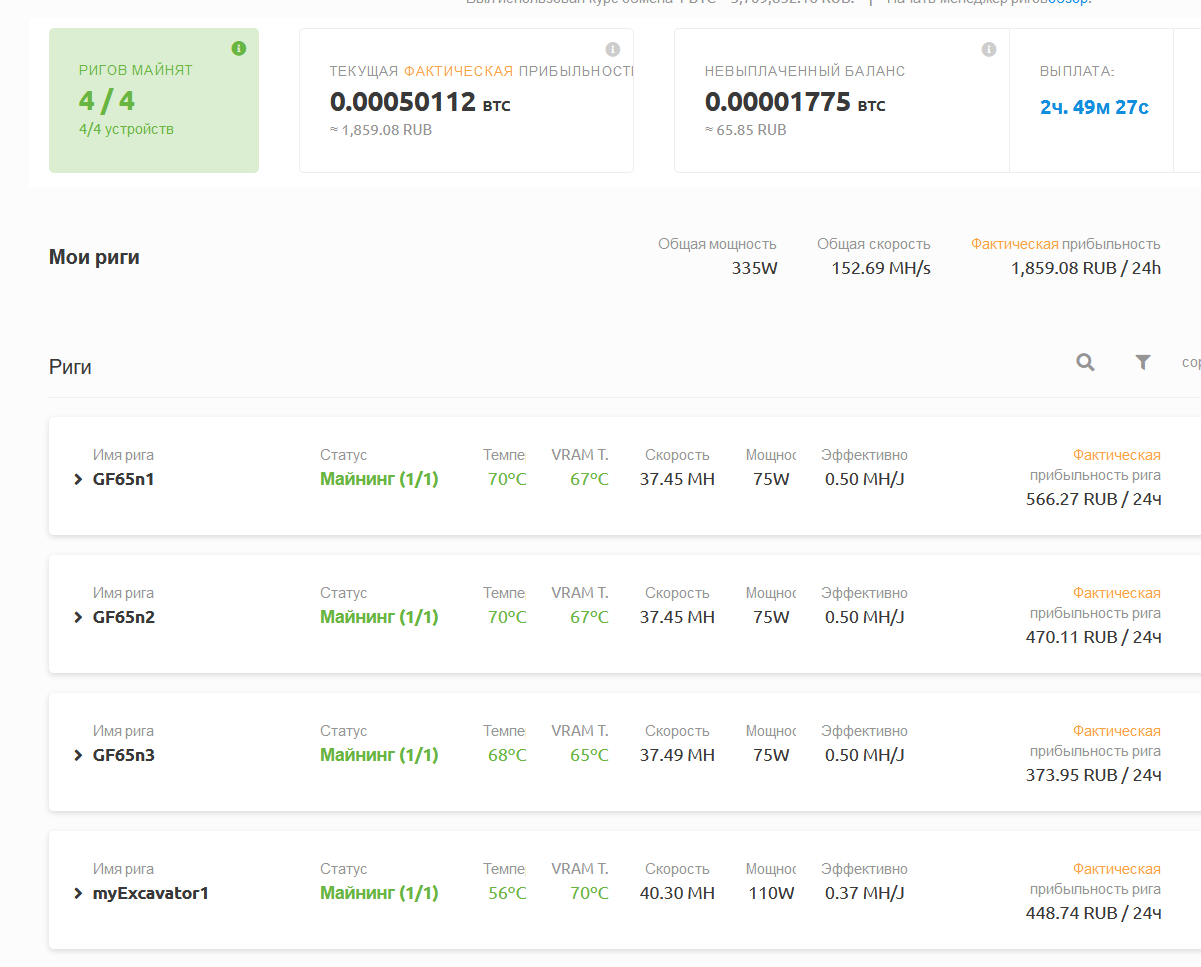Click ≈ 65.85 RUB under unpaid balance
Viewport: 1201px width, 967px height.
tap(745, 130)
